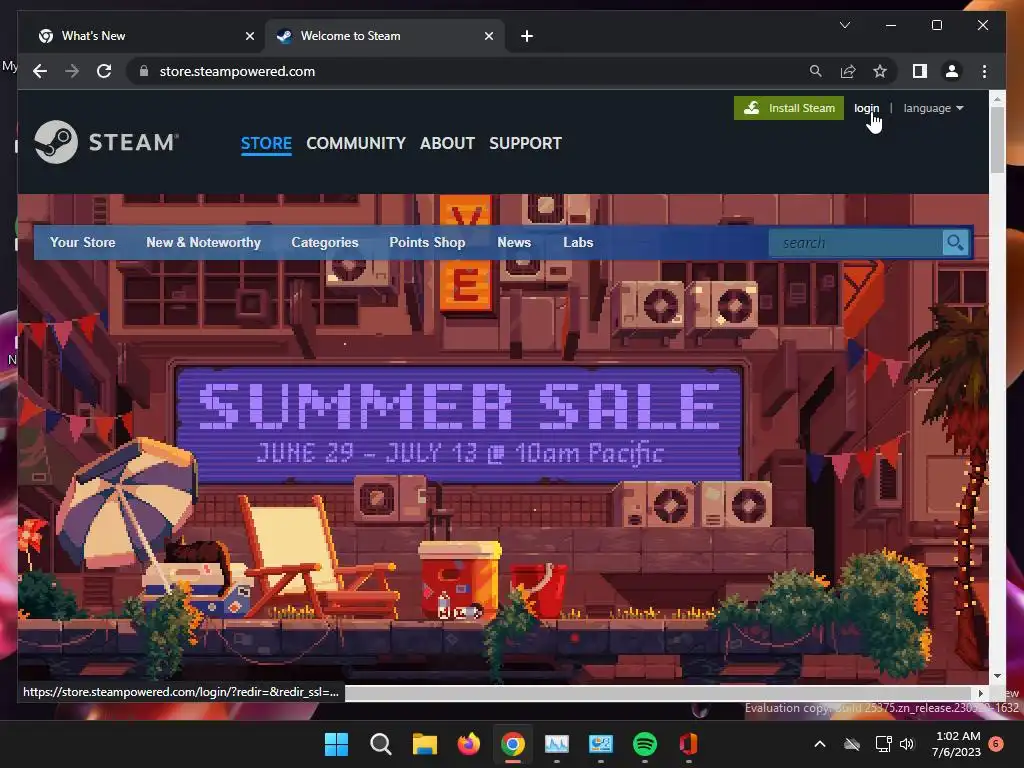
Task: Submit the Steam store search magnifier button
Action: [x=955, y=243]
